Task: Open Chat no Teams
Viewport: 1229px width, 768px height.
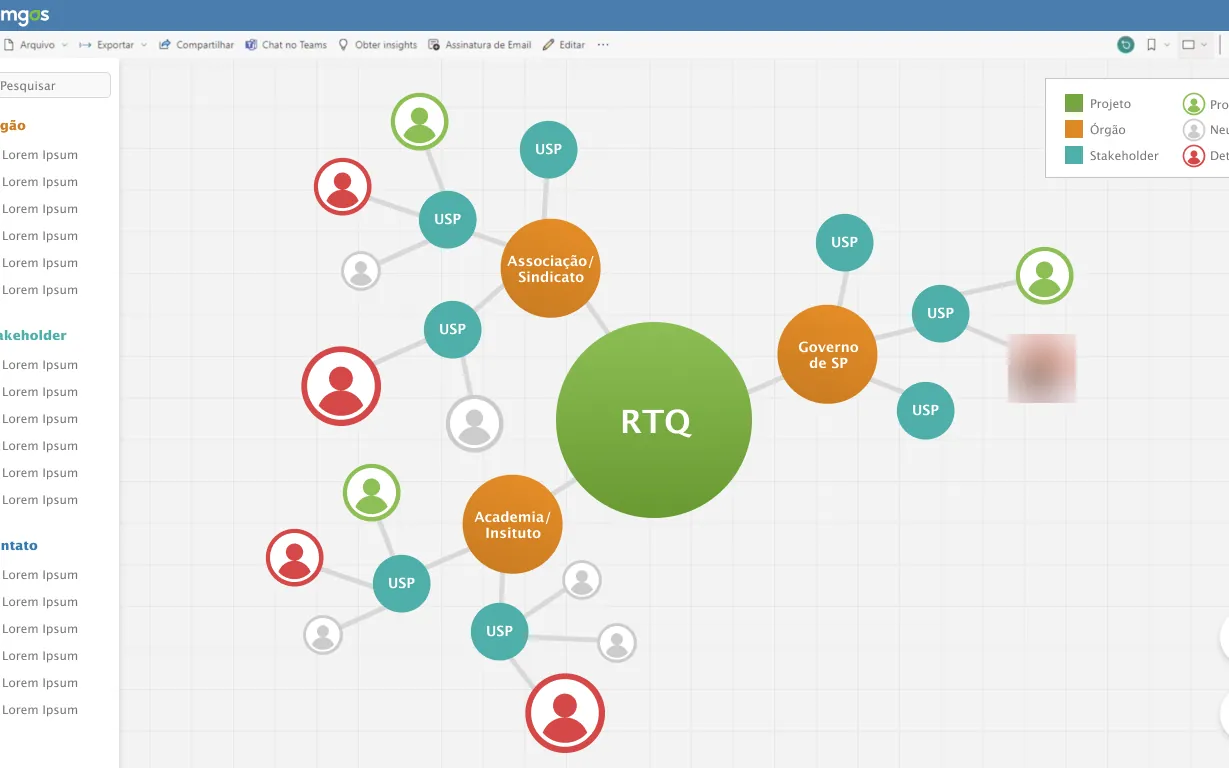Action: pyautogui.click(x=286, y=45)
